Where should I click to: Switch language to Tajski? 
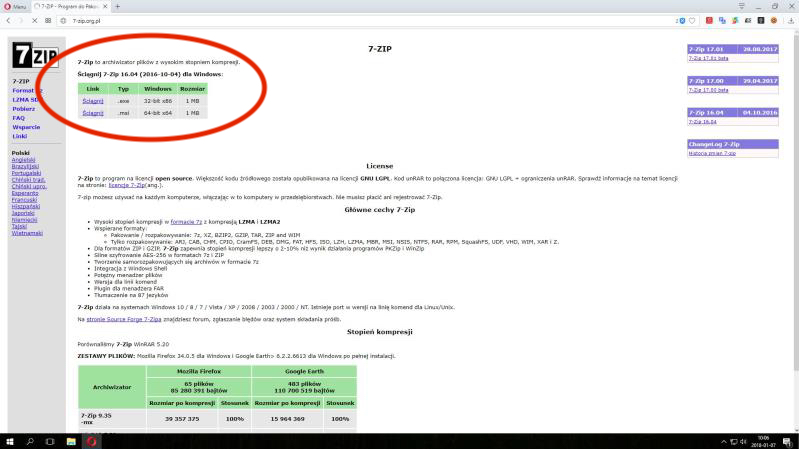[19, 226]
